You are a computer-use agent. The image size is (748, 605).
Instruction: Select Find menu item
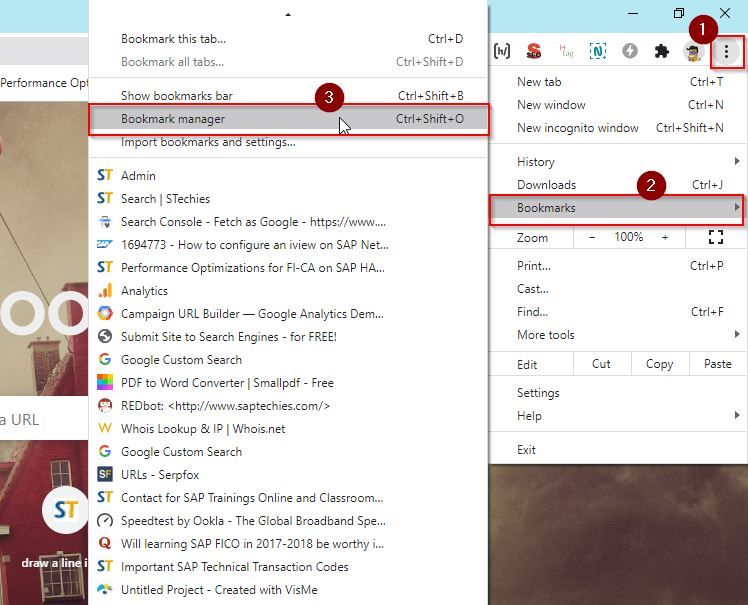[619, 312]
